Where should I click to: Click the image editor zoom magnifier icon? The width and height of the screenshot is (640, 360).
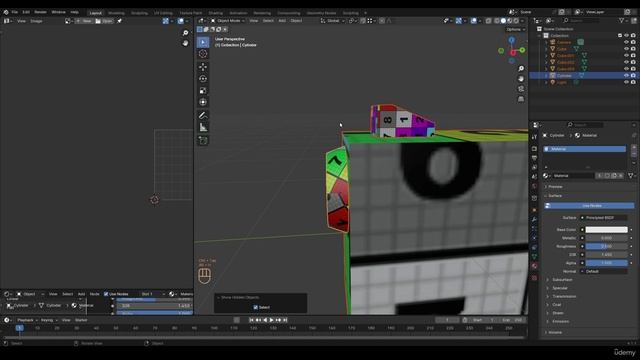pos(185,33)
